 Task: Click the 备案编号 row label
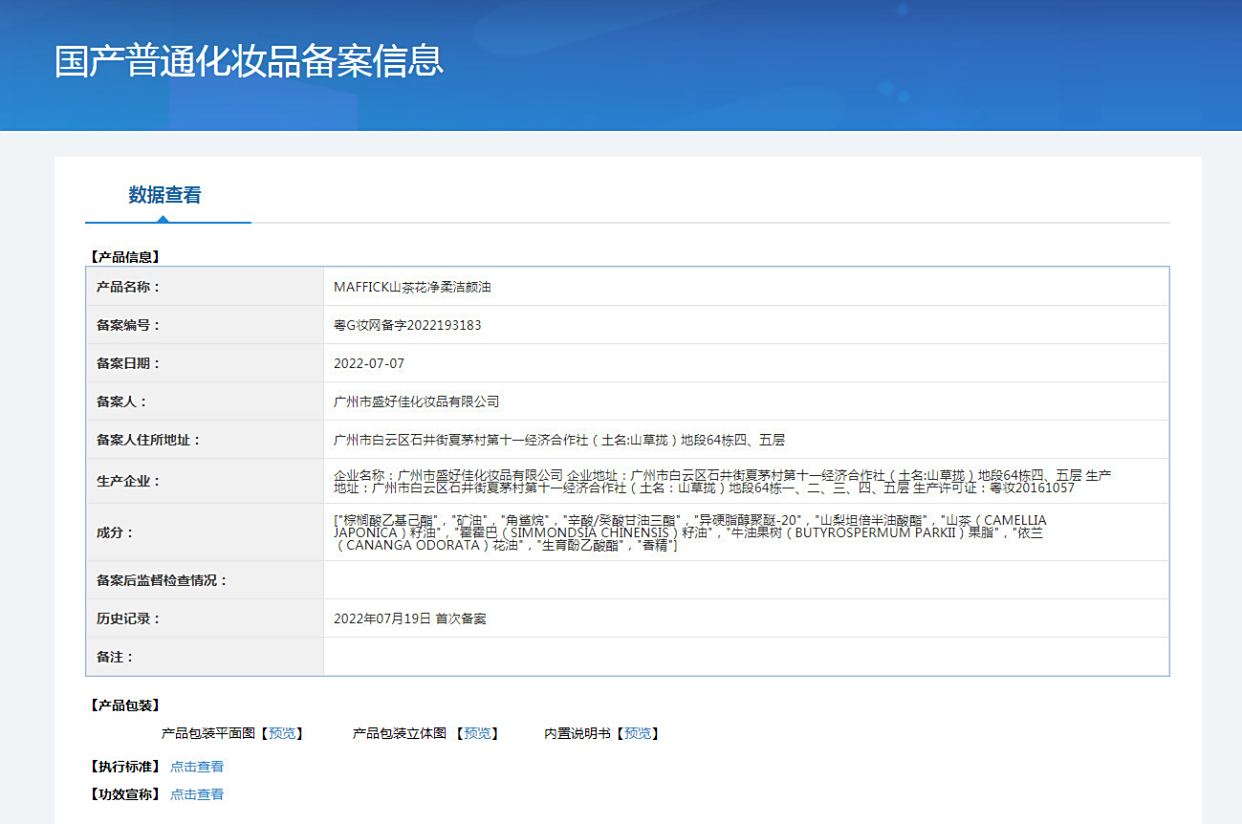pyautogui.click(x=128, y=325)
